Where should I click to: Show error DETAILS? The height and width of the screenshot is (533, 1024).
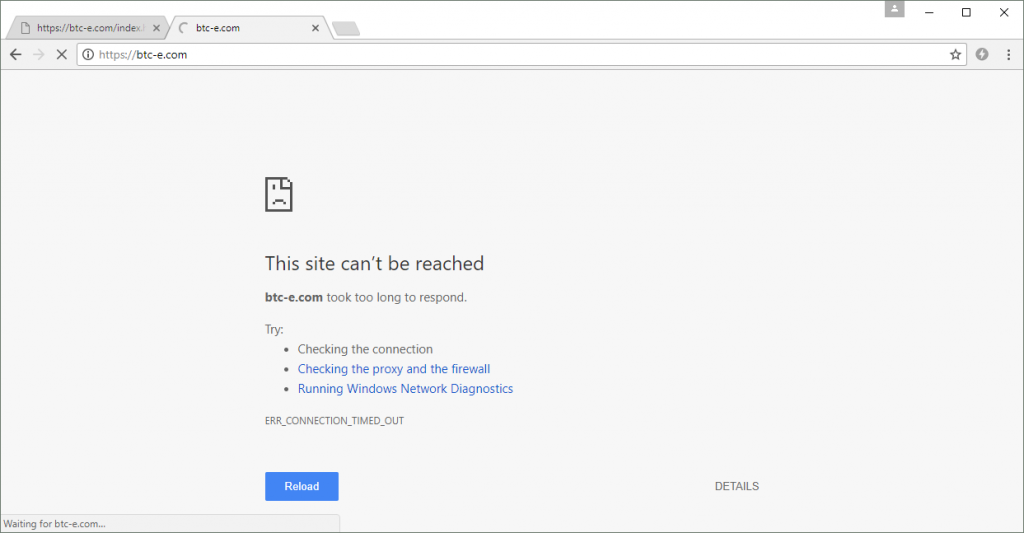point(737,487)
